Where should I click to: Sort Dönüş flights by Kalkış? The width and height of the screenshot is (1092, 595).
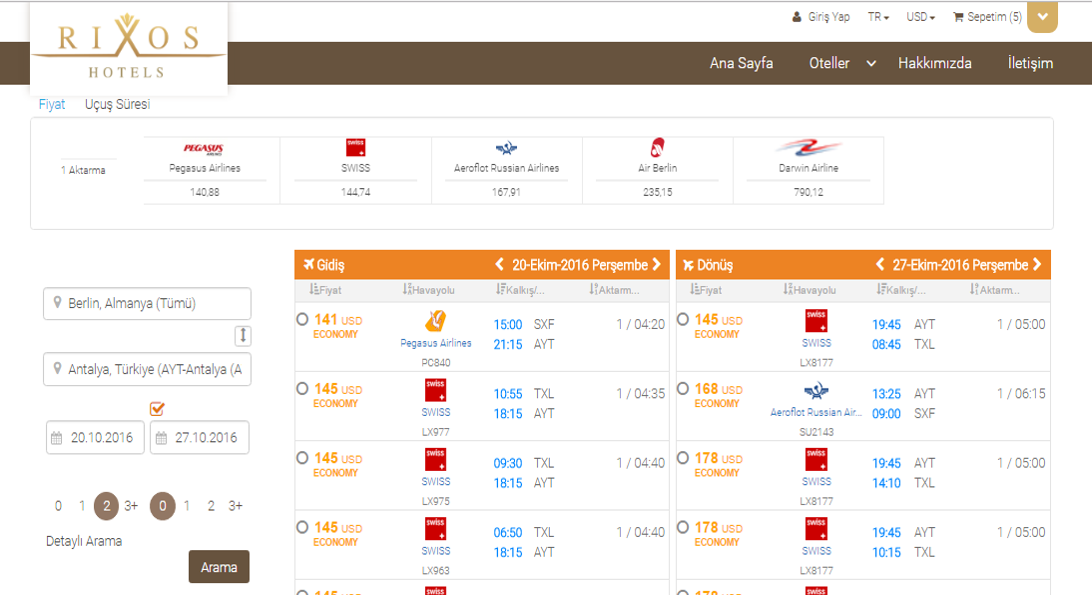[x=901, y=290]
